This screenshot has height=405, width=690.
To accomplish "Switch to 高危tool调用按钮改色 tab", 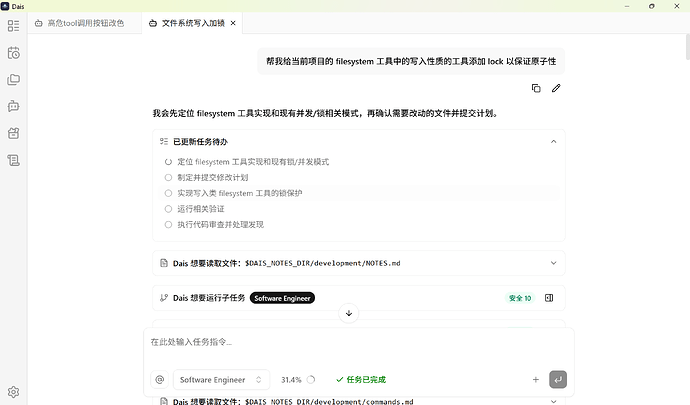I will point(85,23).
